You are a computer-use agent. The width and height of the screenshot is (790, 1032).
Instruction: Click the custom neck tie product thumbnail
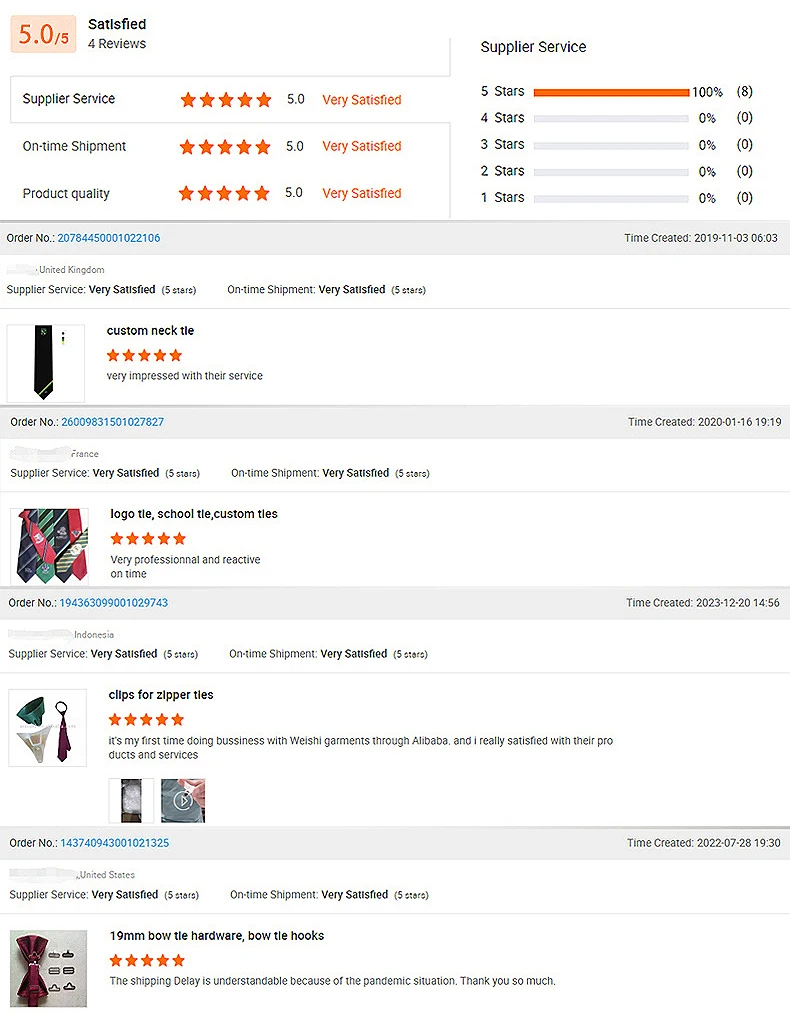(x=46, y=363)
